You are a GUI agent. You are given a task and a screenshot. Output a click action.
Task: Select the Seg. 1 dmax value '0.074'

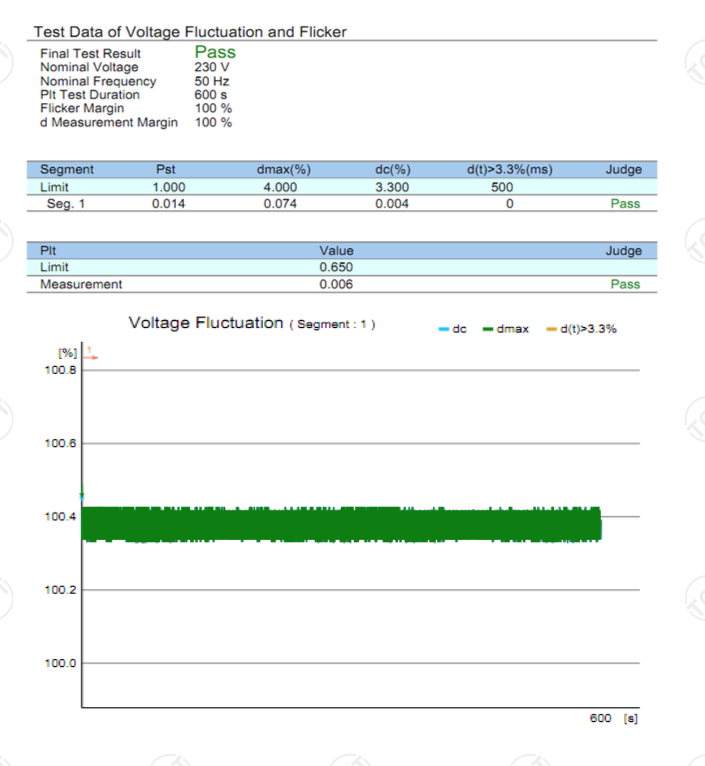pyautogui.click(x=280, y=204)
